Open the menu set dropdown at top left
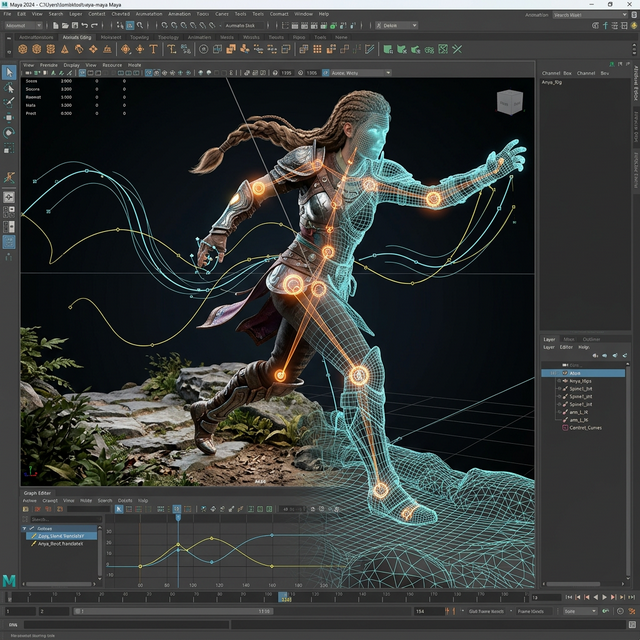The height and width of the screenshot is (640, 640). click(x=23, y=25)
